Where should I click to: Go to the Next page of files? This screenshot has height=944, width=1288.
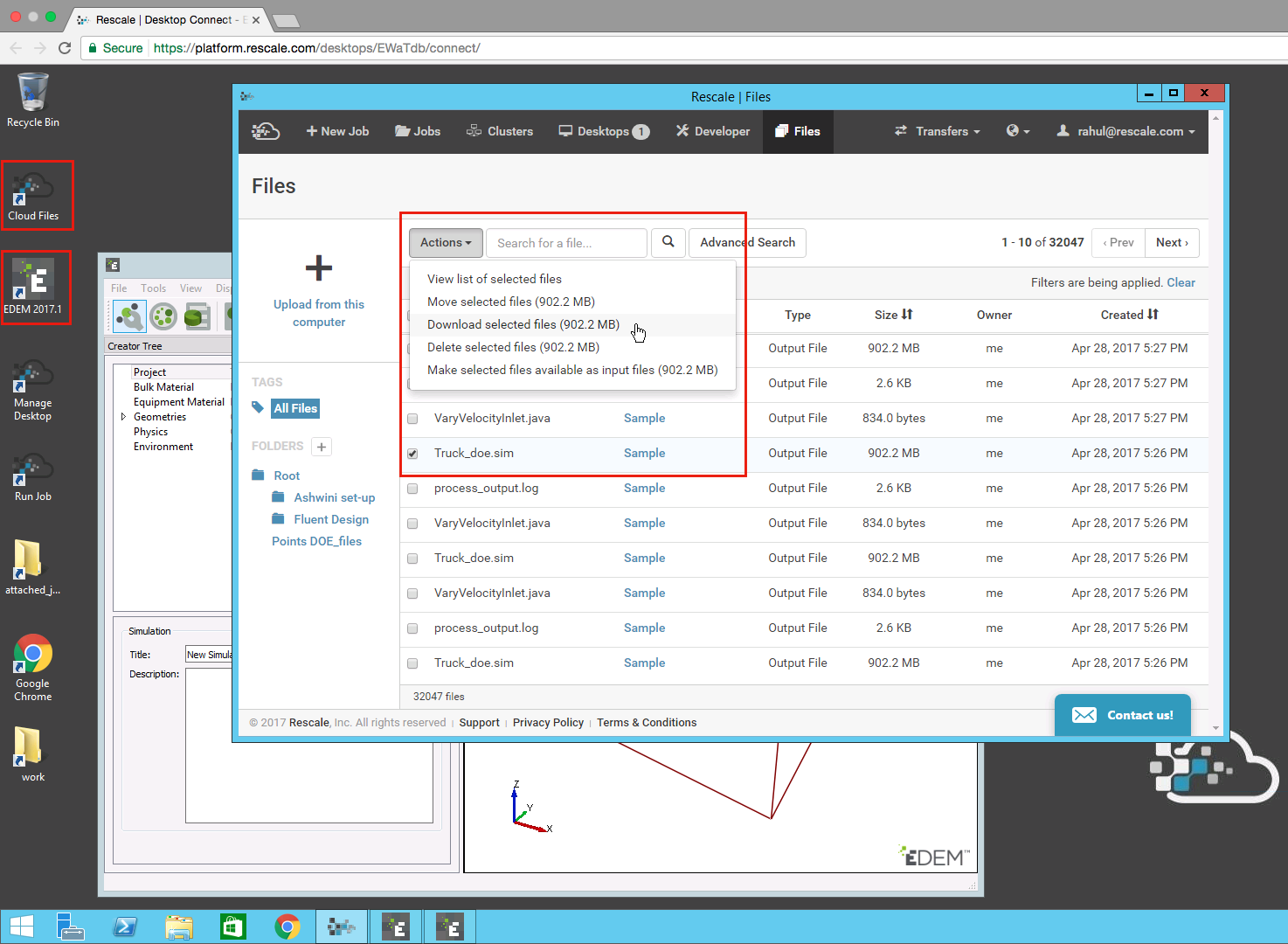coord(1172,242)
